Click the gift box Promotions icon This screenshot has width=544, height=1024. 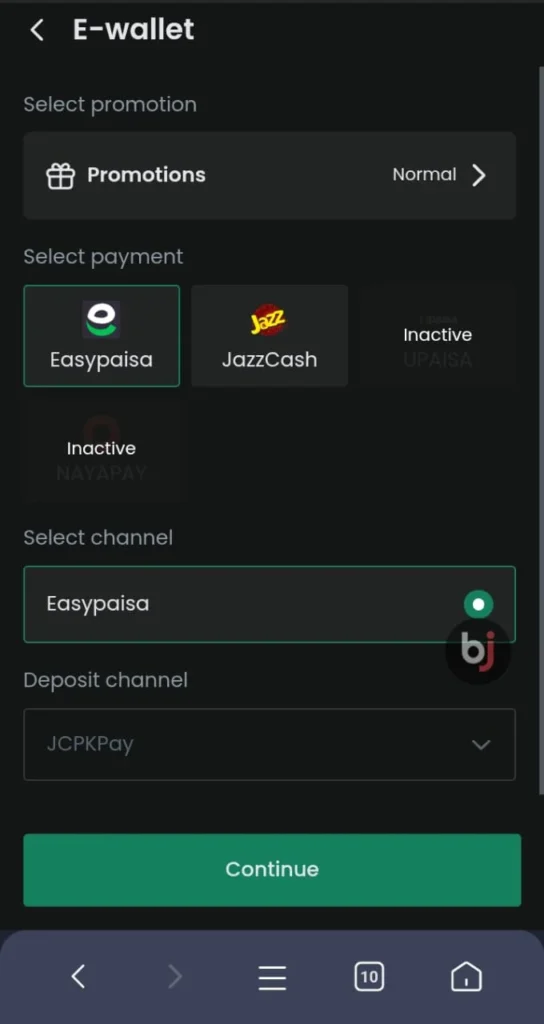[x=60, y=176]
